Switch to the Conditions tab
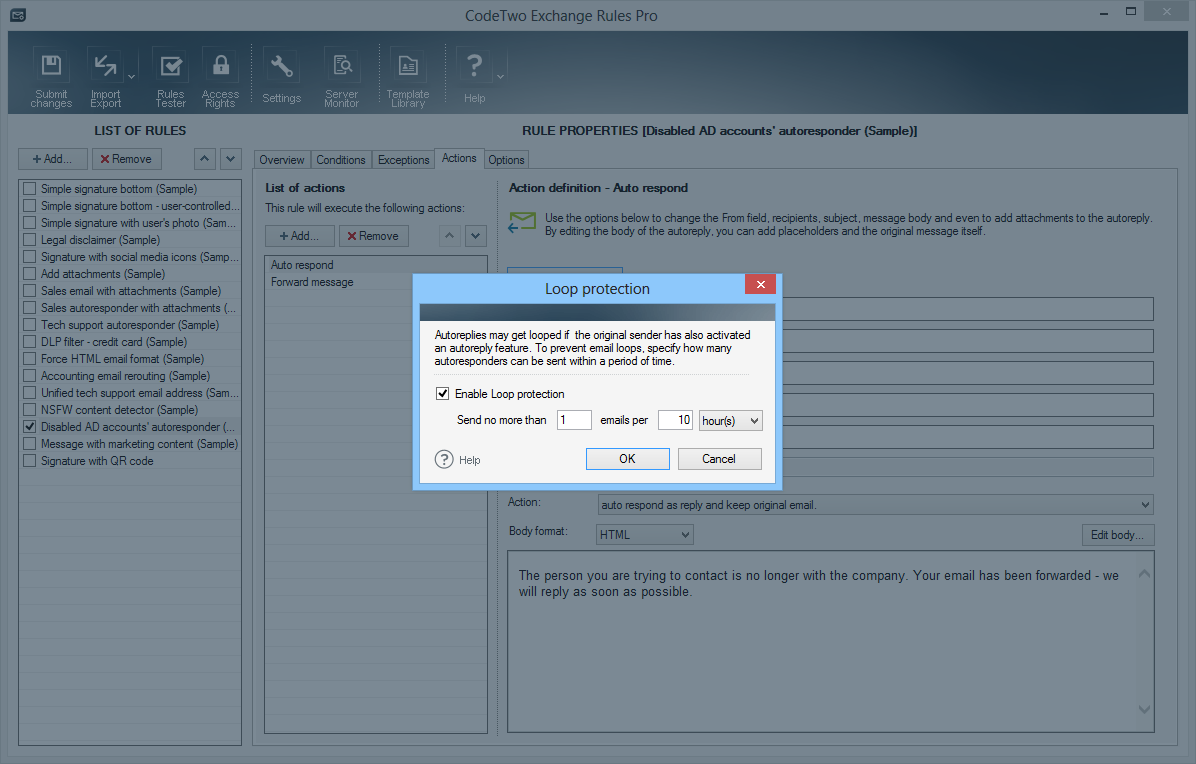 tap(341, 160)
